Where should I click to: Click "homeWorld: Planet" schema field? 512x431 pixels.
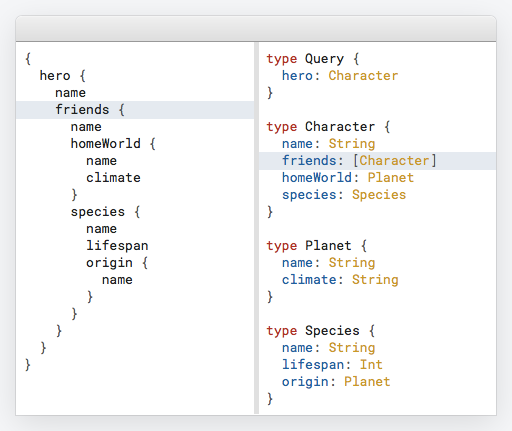[x=348, y=178]
